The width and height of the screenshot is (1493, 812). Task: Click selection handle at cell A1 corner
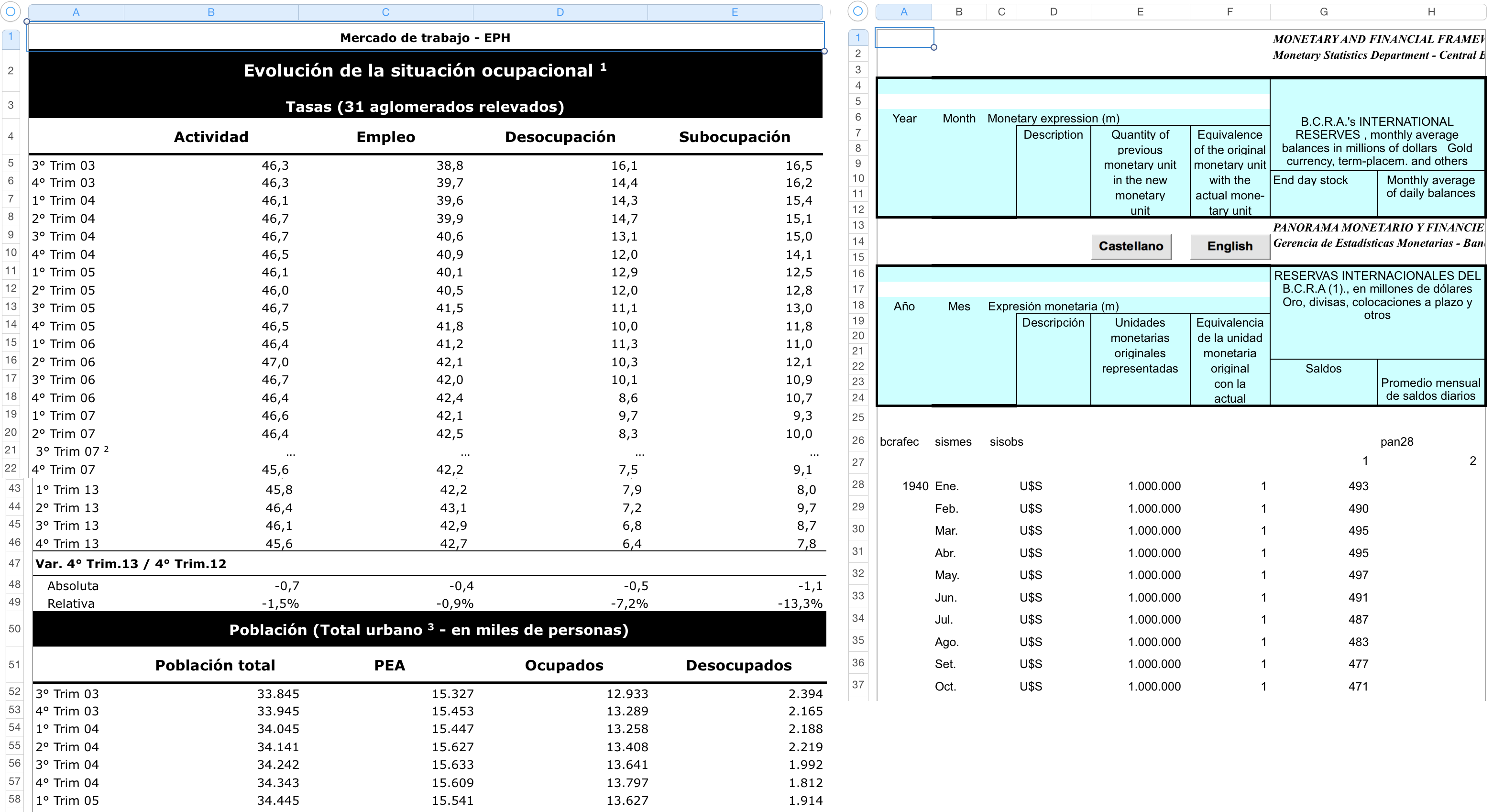pos(933,47)
